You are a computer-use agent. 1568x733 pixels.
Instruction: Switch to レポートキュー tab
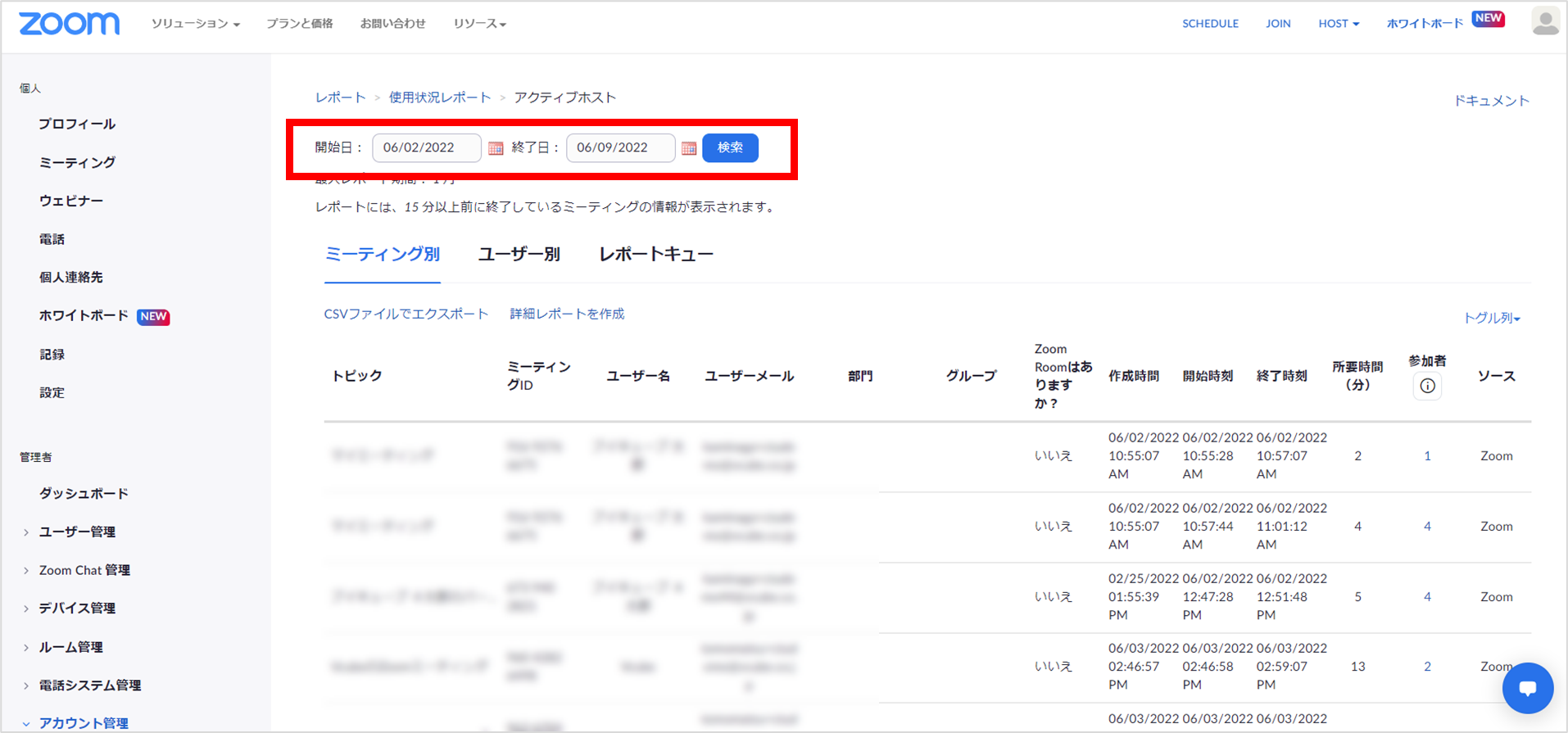coord(656,254)
